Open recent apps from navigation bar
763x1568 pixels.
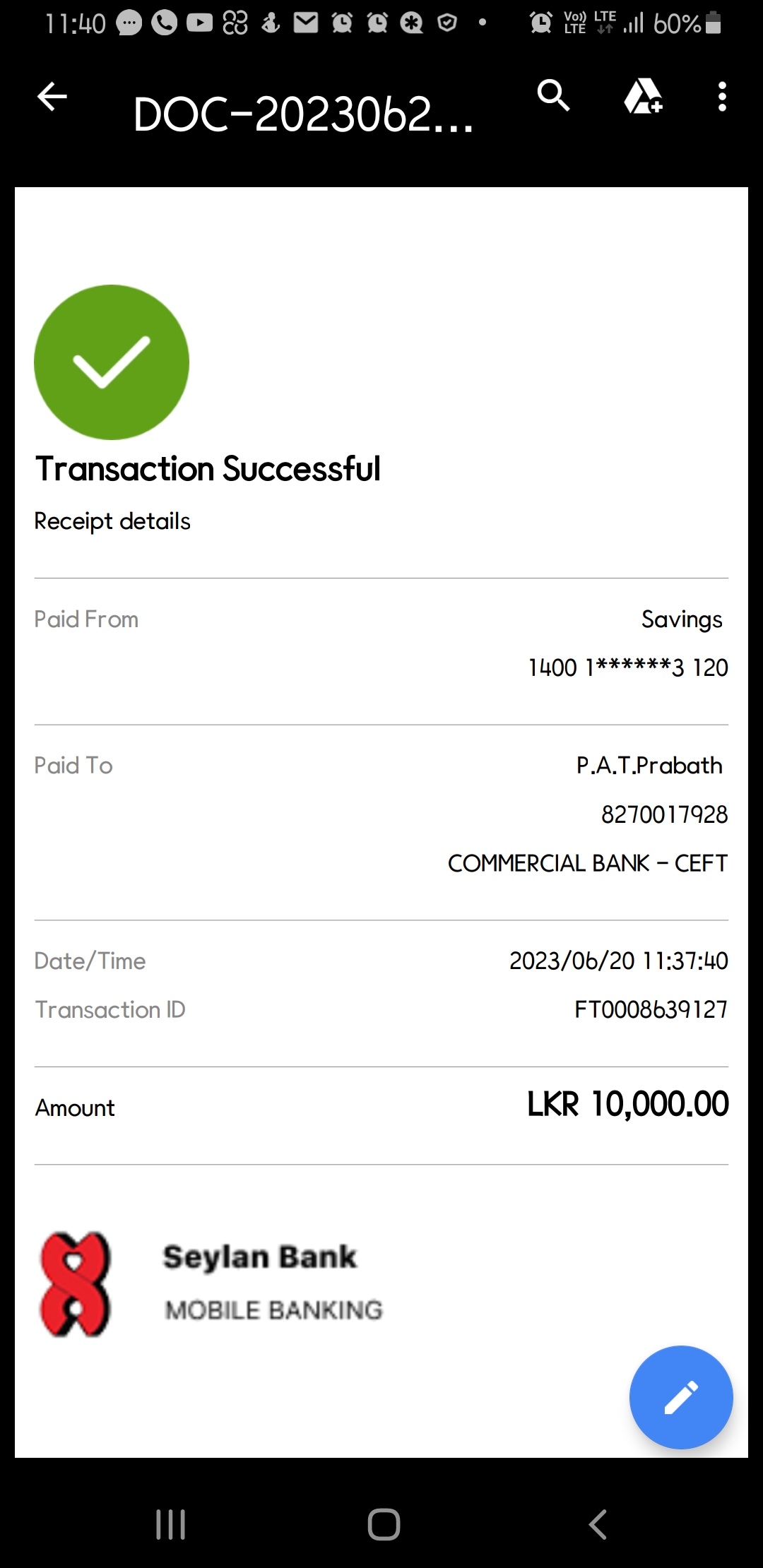(171, 1524)
